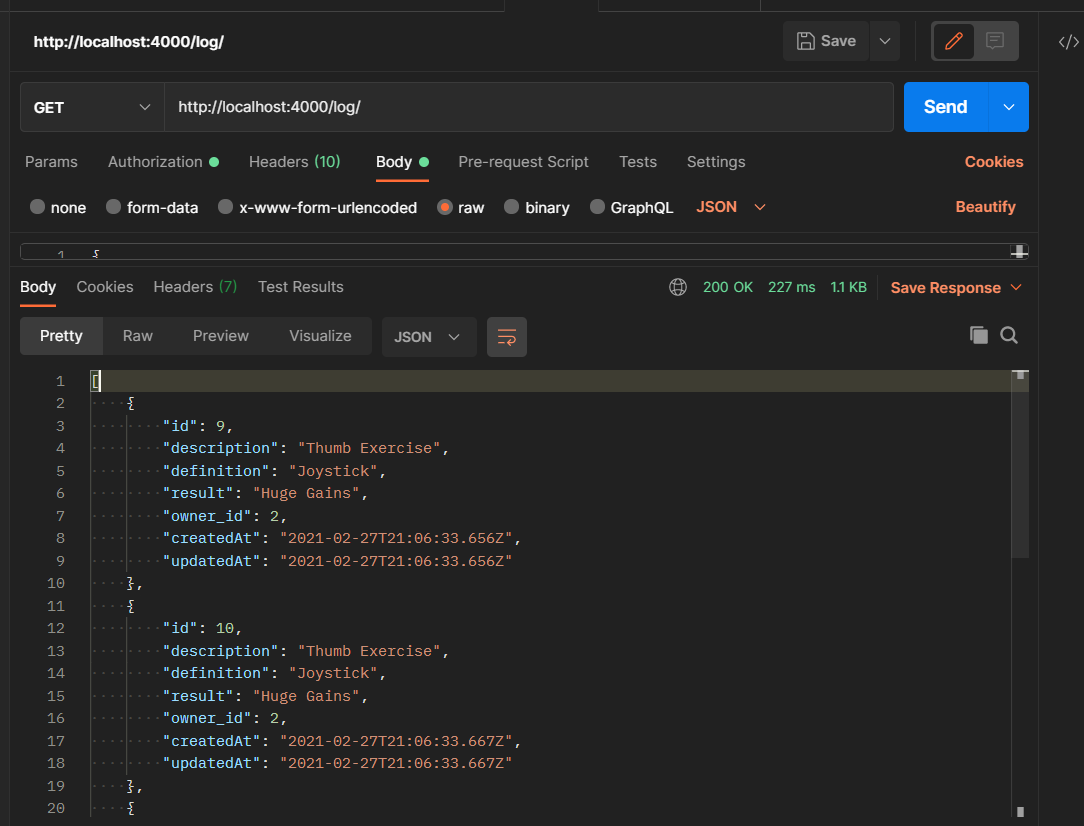Switch to the Tests tab
The height and width of the screenshot is (826, 1084).
638,161
